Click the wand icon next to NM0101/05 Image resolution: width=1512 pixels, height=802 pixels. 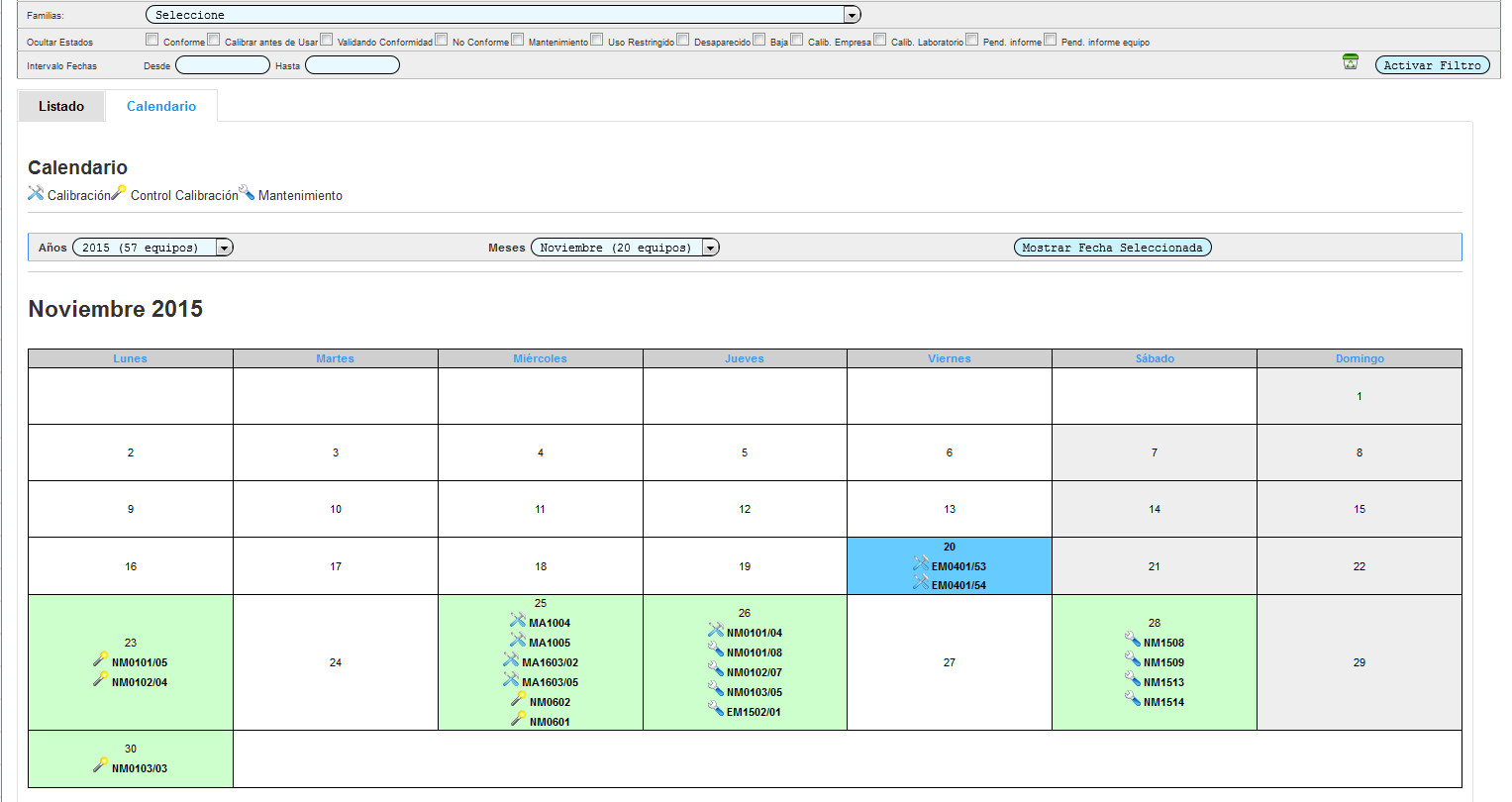[x=101, y=659]
